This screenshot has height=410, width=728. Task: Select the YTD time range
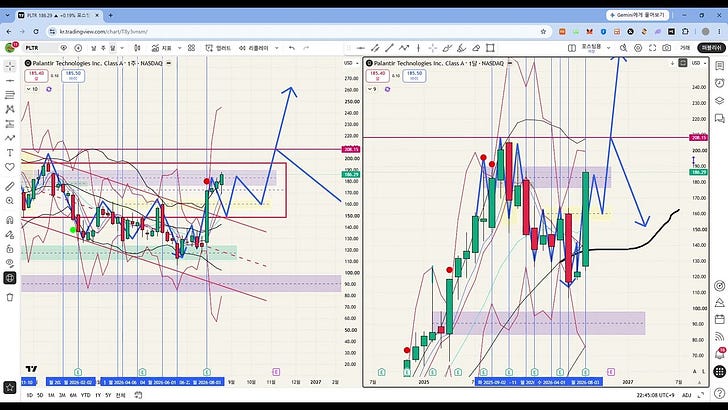point(85,395)
